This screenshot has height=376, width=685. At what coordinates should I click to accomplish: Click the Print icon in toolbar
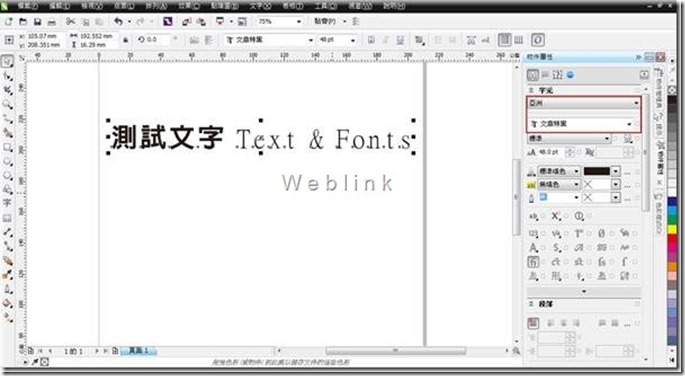point(52,21)
